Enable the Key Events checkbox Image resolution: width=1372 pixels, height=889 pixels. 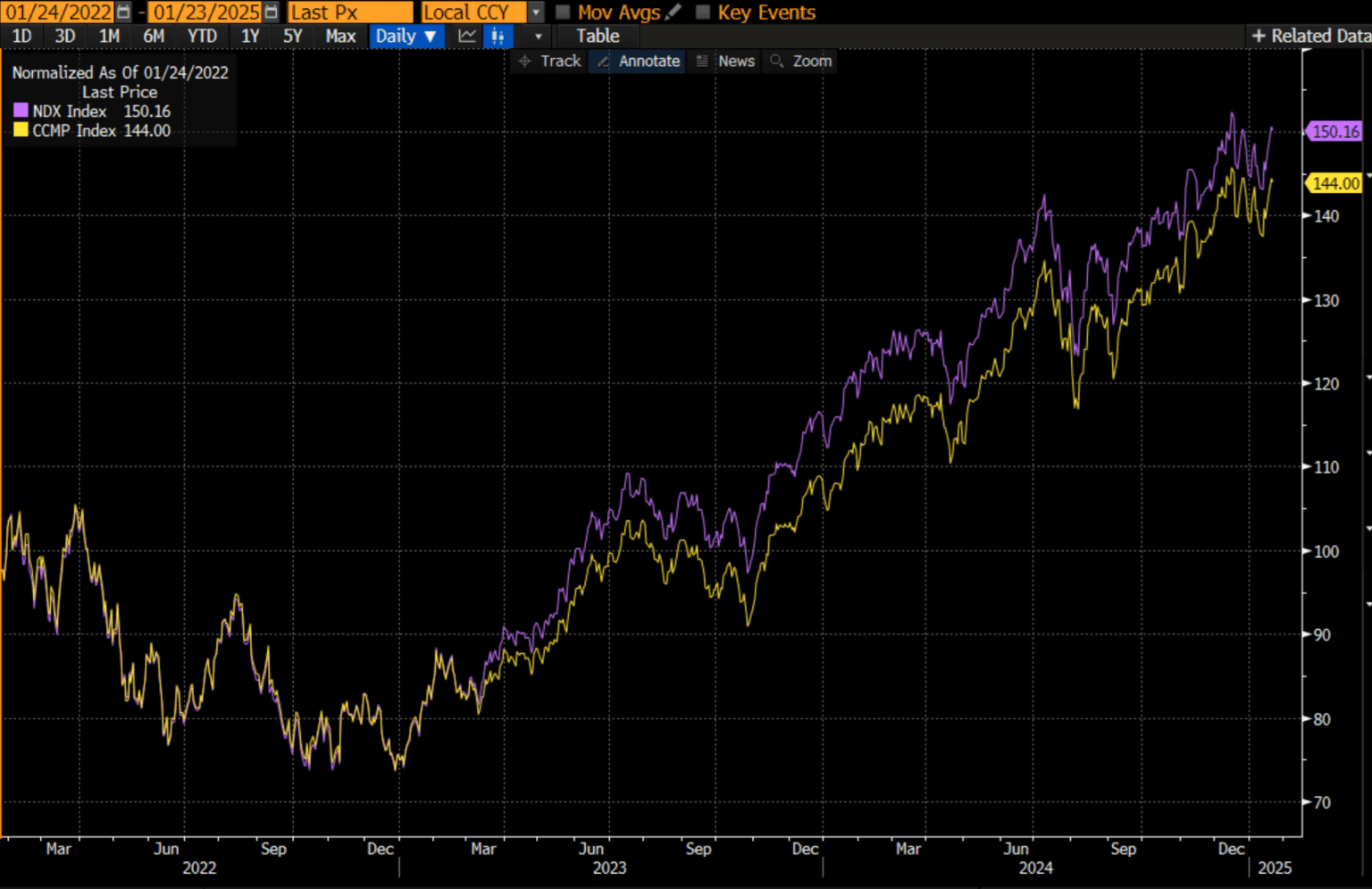click(703, 13)
